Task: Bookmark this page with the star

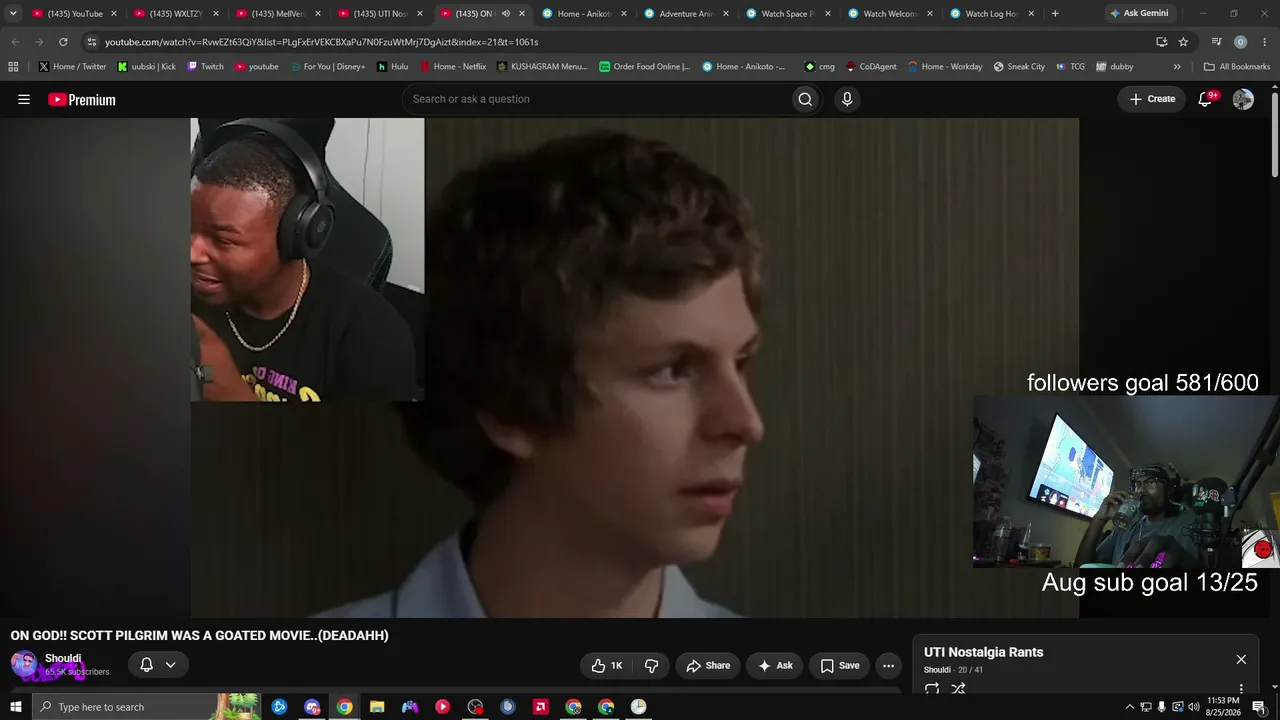Action: (x=1183, y=42)
